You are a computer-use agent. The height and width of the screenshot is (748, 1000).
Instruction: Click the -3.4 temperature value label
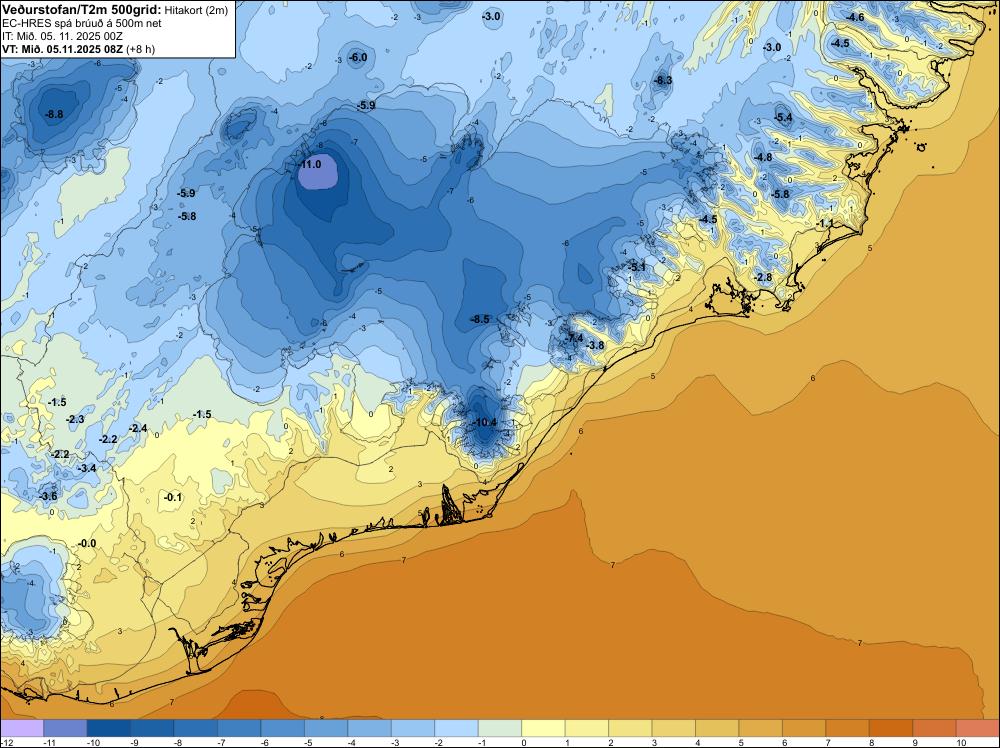click(x=87, y=469)
